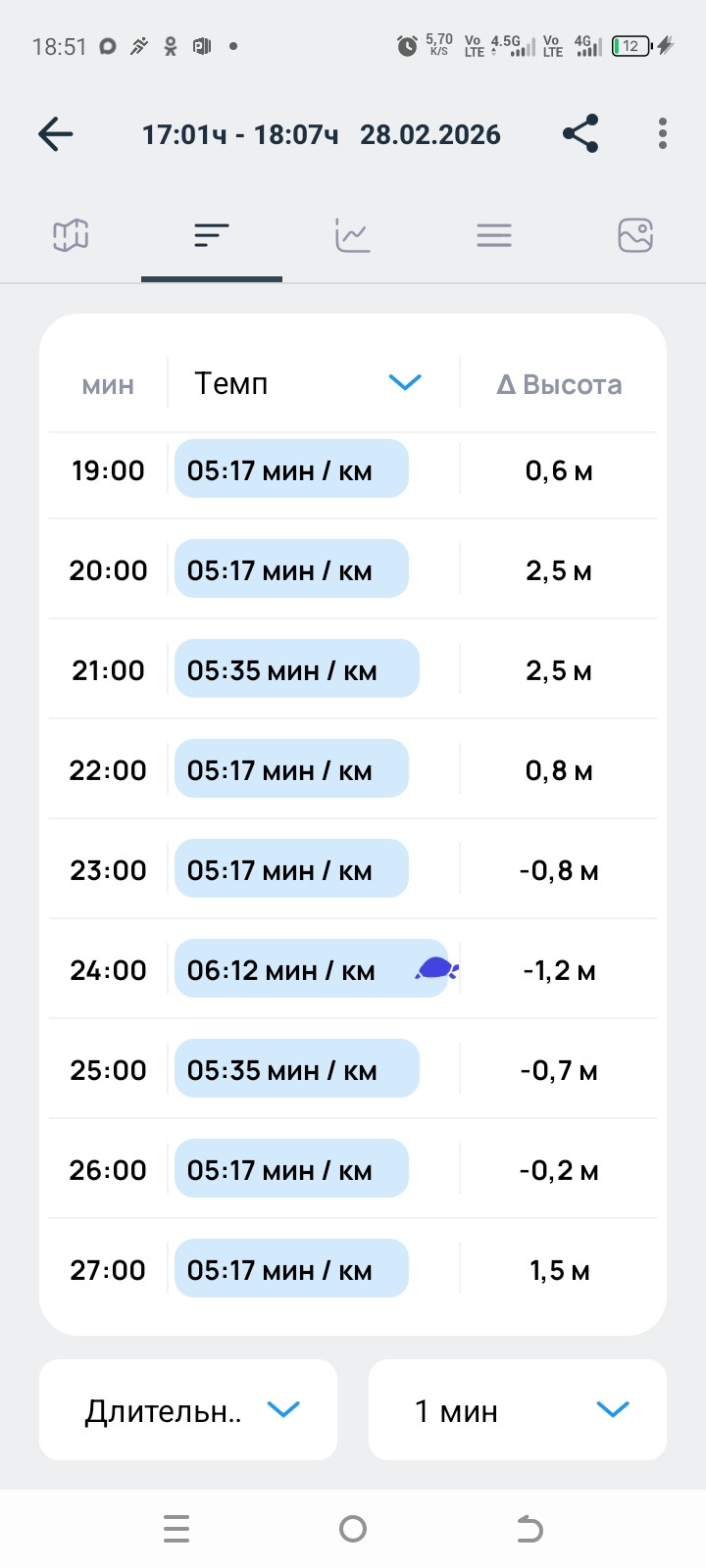Open Android recent apps button
This screenshot has width=706, height=1568.
point(176,1529)
